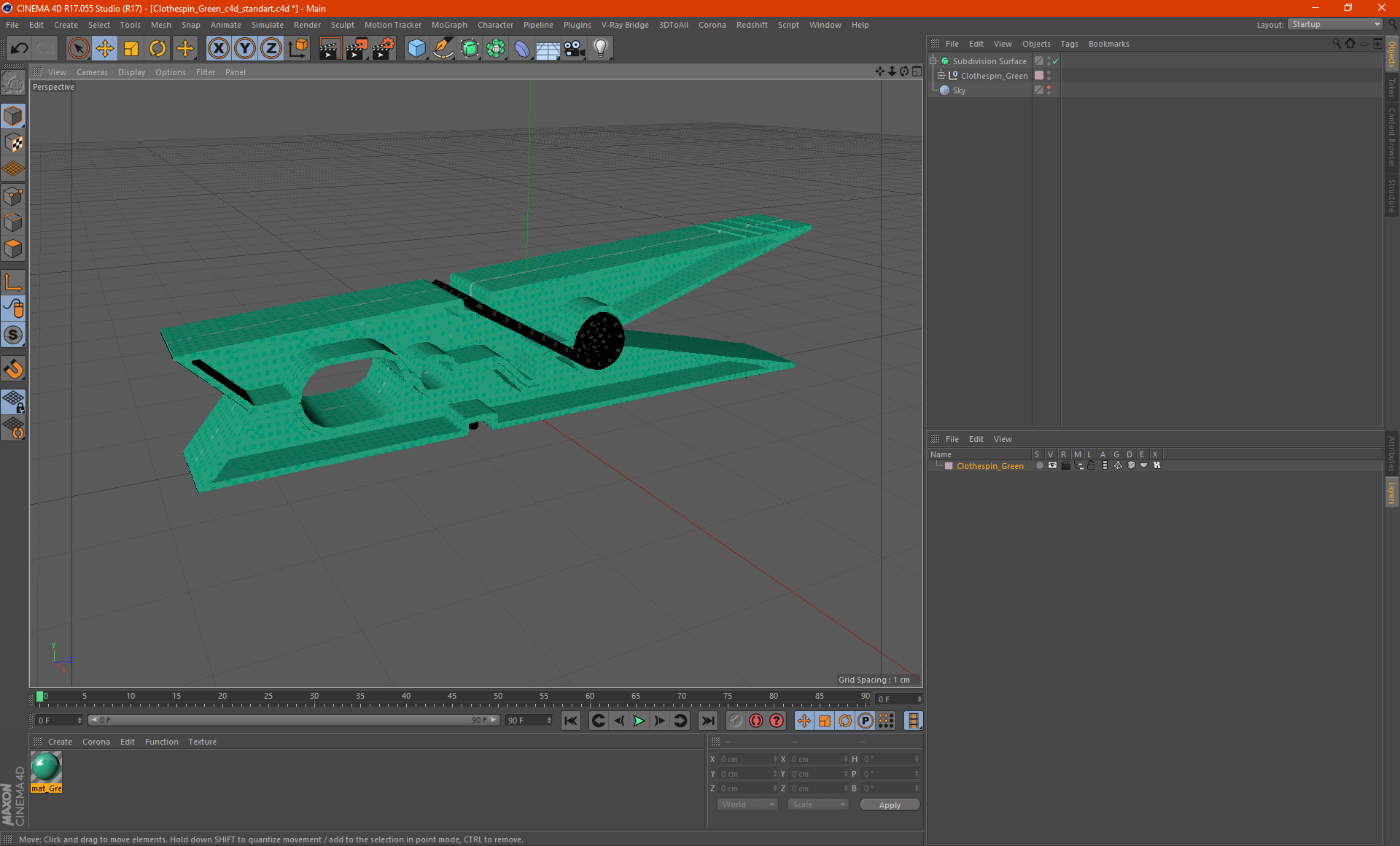
Task: Activate the Rotate tool in the top toolbar
Action: (x=157, y=49)
